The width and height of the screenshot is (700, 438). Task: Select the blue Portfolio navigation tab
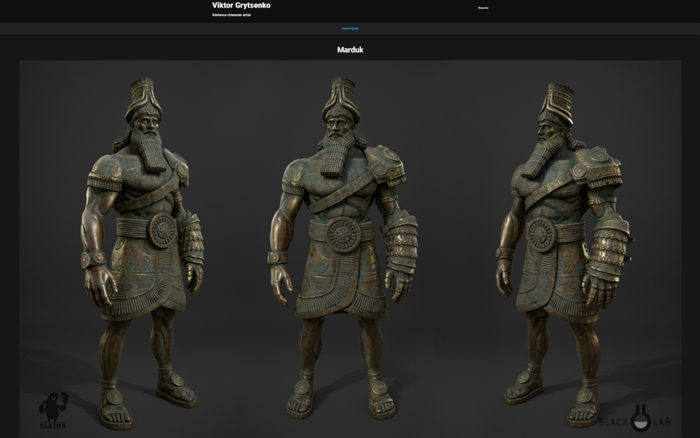point(350,29)
